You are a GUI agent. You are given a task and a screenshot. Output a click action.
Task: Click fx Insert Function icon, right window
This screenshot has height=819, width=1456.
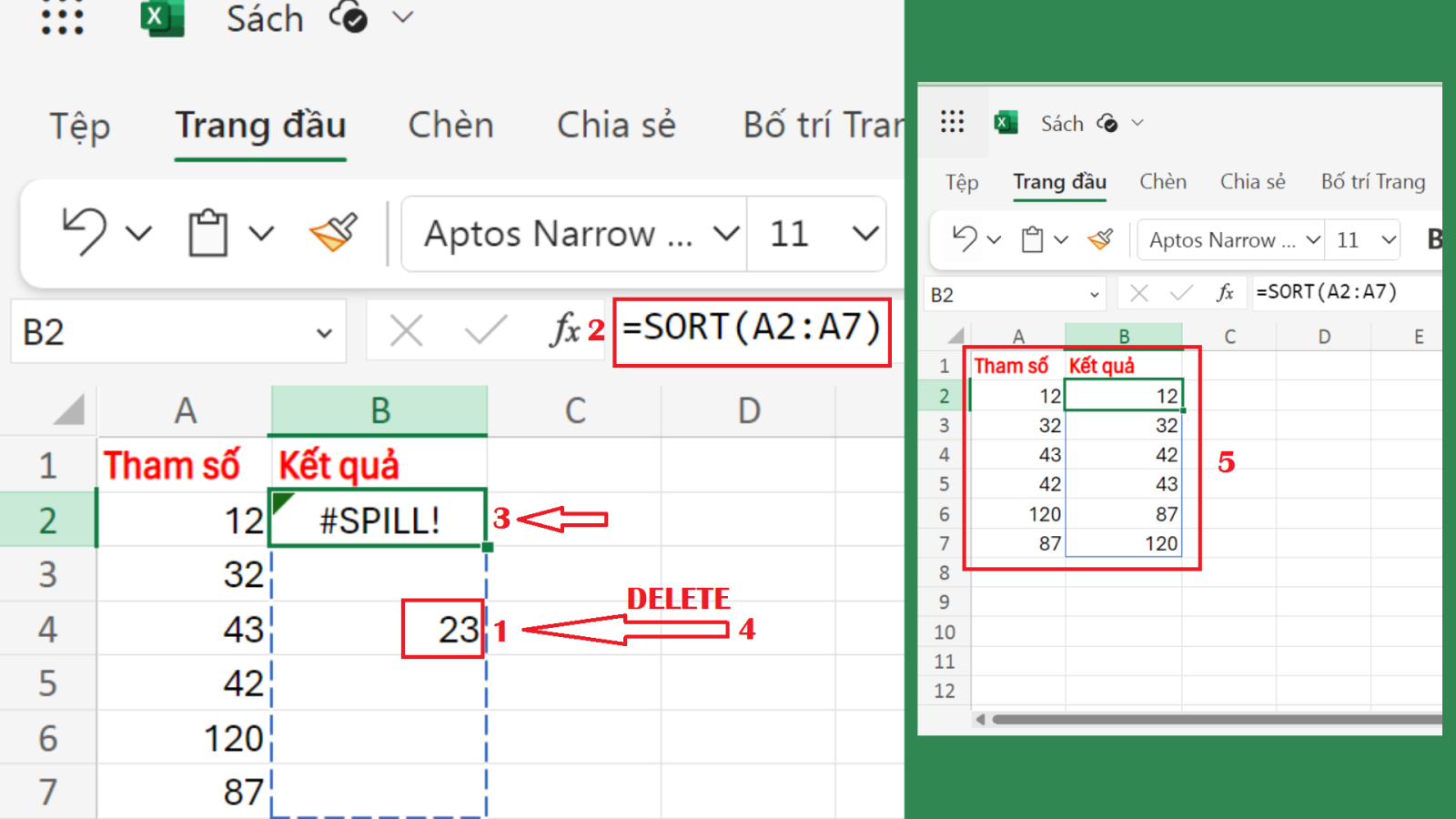pyautogui.click(x=1225, y=293)
